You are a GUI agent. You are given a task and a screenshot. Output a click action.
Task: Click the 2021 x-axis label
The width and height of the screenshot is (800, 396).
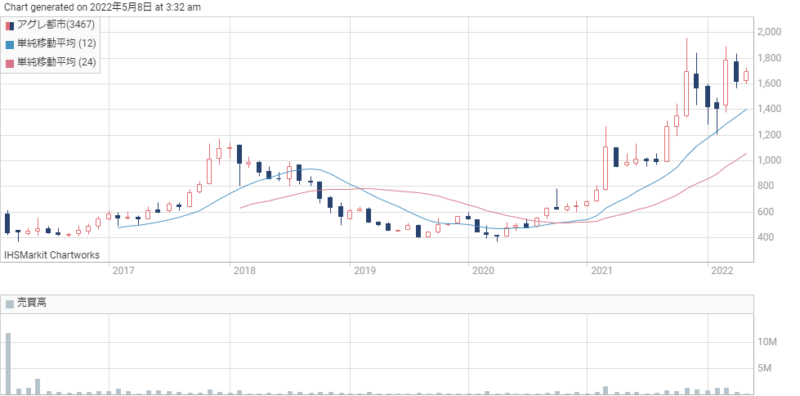(601, 271)
